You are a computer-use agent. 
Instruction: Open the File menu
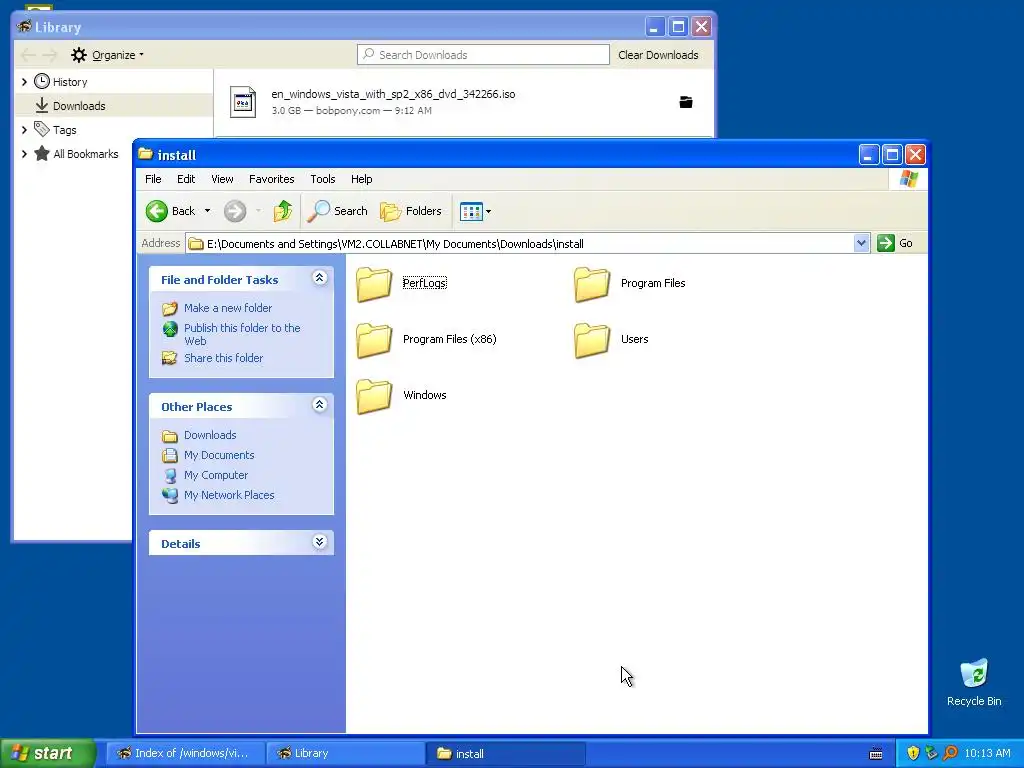(x=153, y=179)
